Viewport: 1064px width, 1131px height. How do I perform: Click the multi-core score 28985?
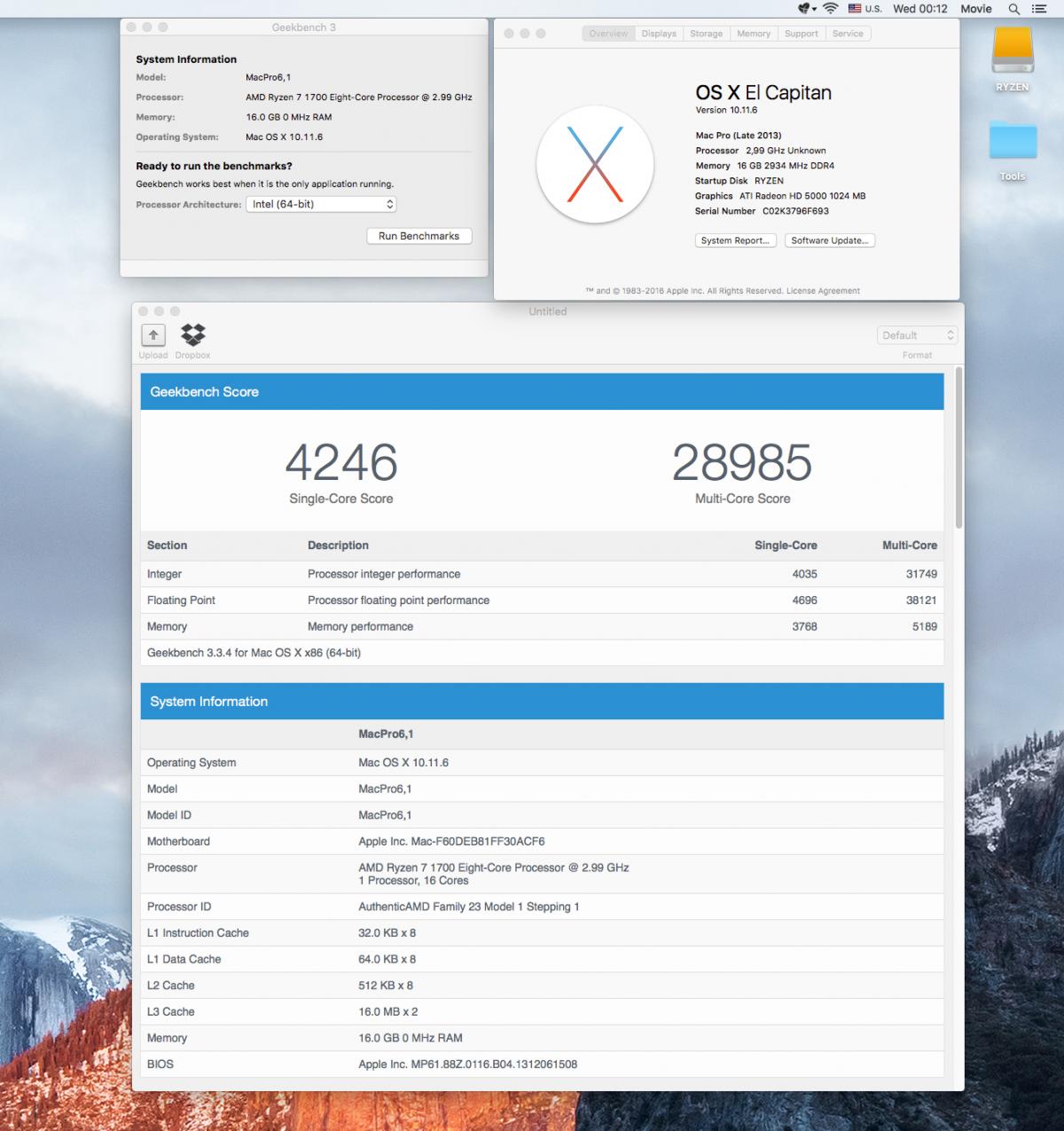coord(742,462)
